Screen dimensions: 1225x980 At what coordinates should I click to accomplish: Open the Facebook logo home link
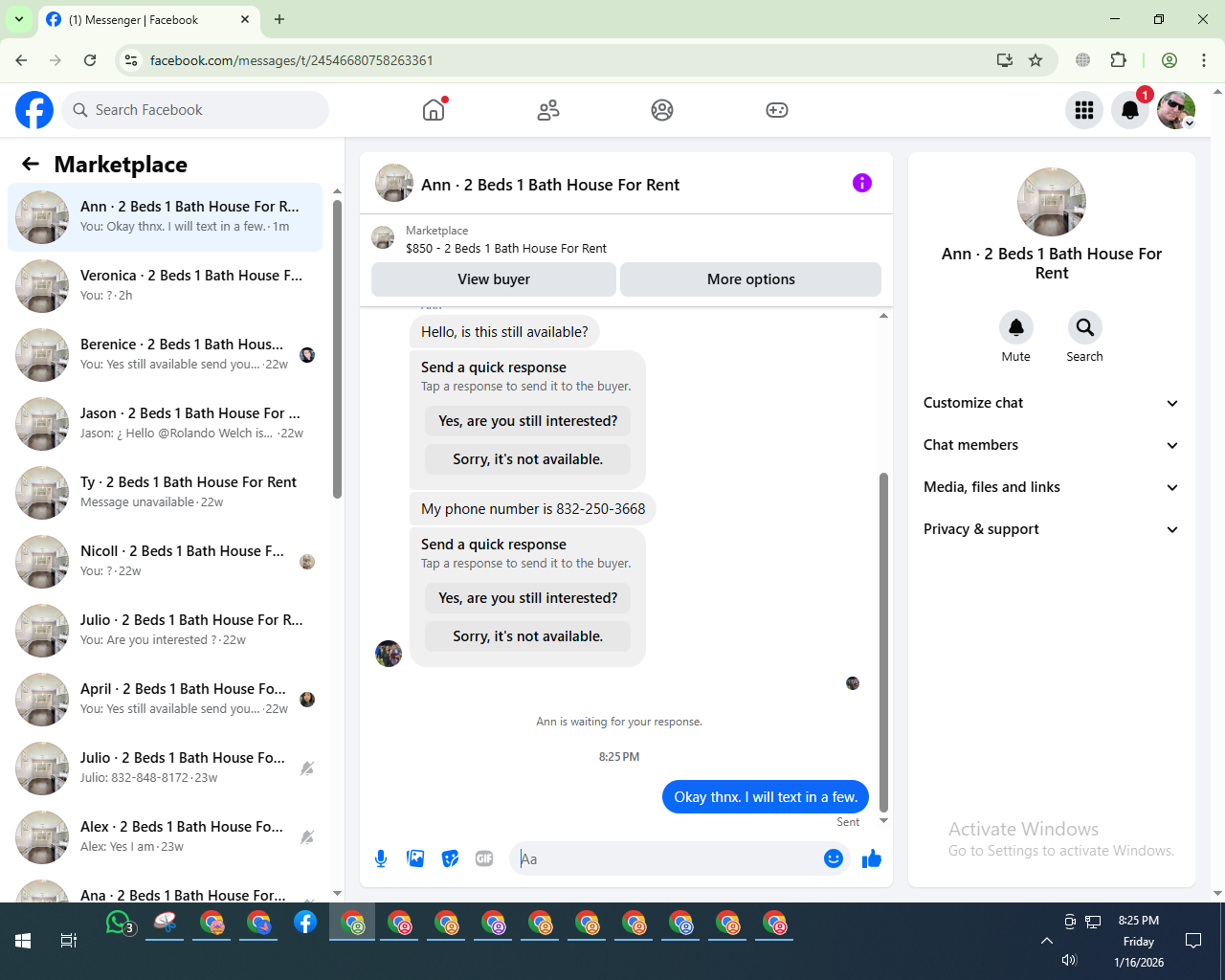click(34, 110)
